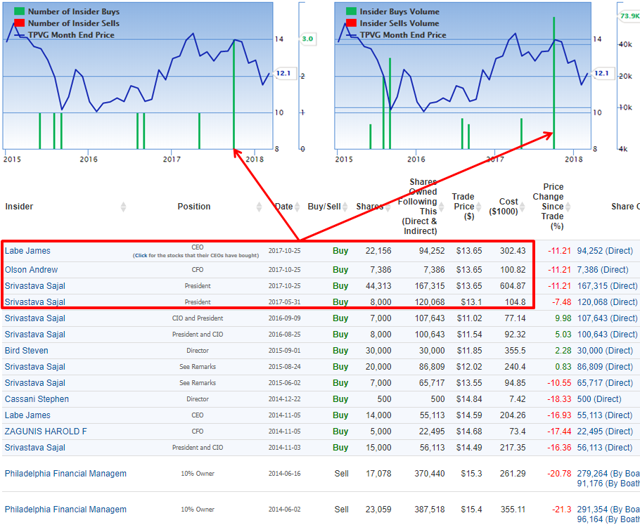Open Cassani Stephen insider link

click(37, 399)
